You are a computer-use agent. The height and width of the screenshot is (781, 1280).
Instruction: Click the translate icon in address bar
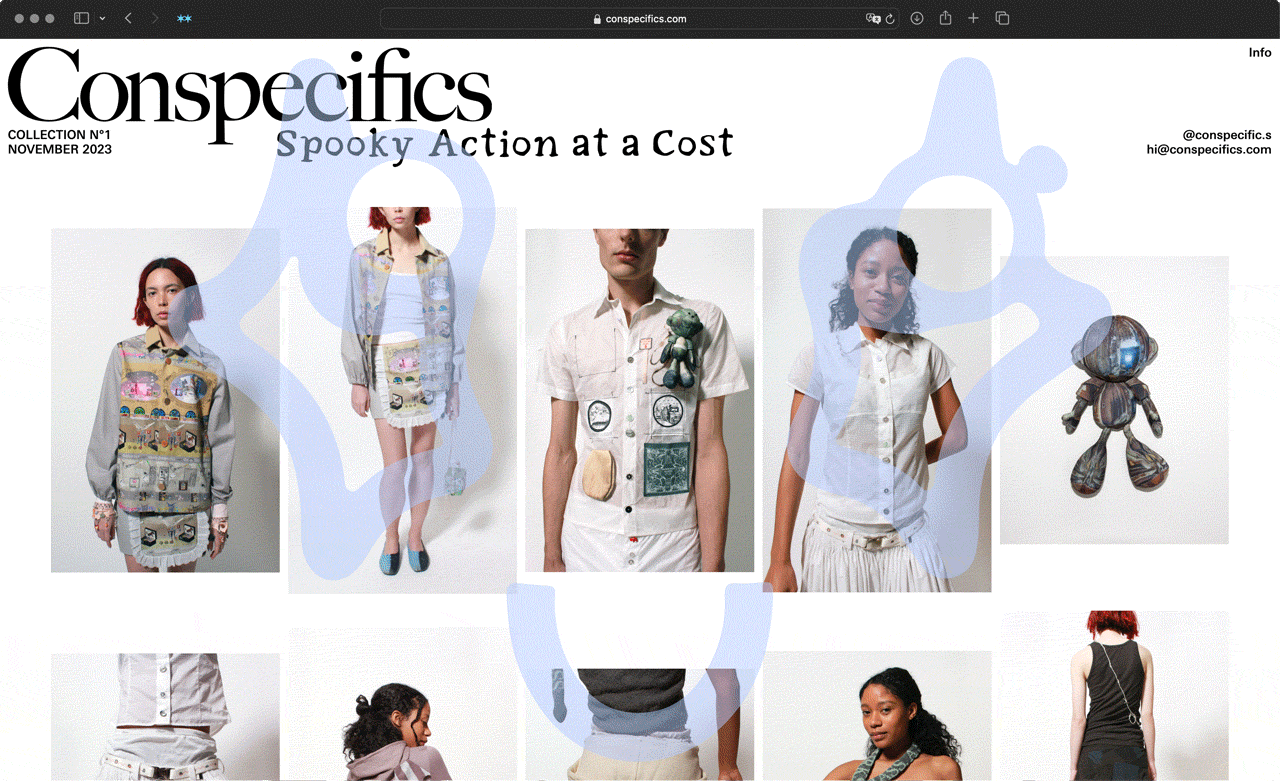pos(873,18)
